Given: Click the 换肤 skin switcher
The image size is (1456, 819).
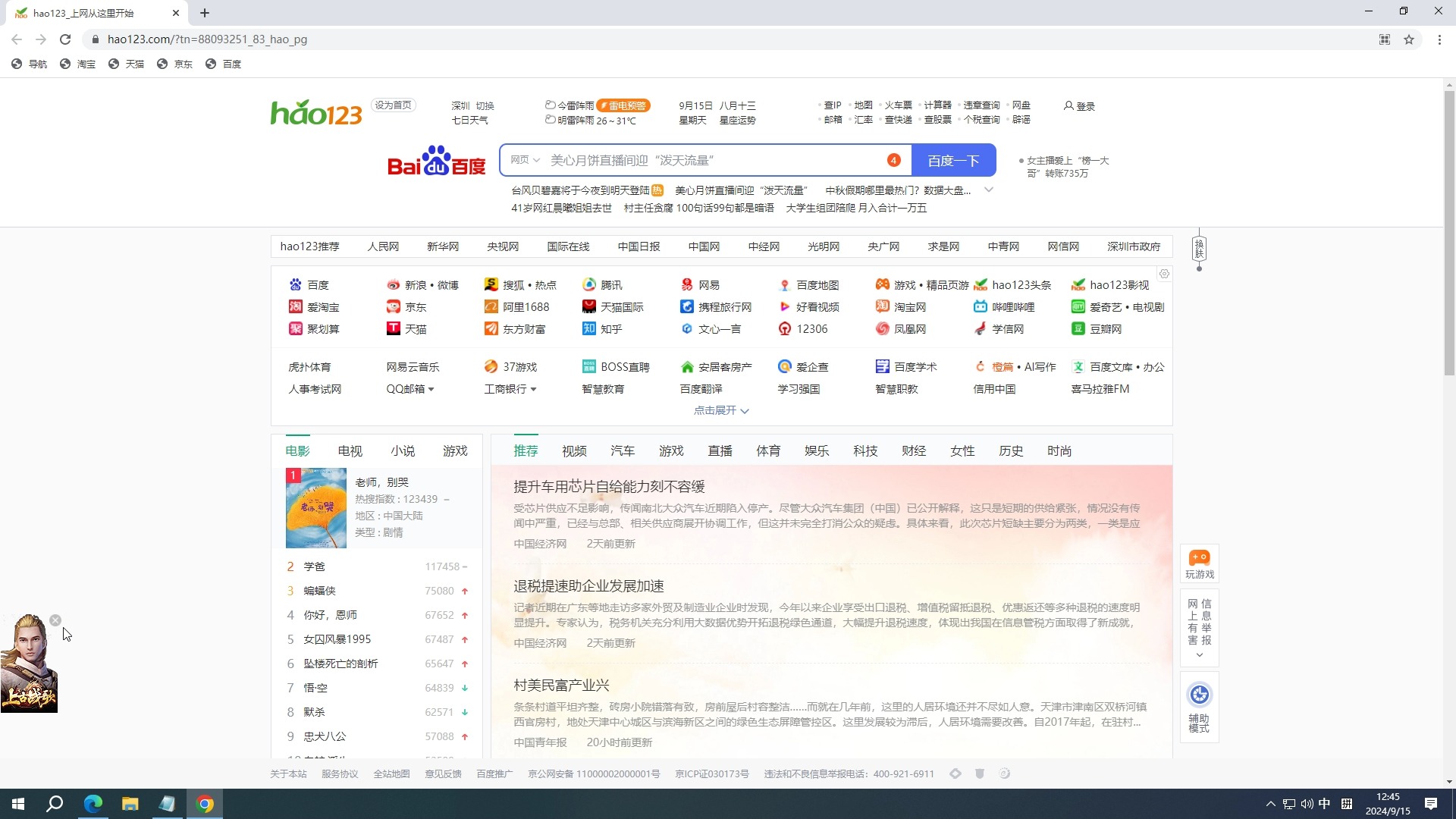Looking at the screenshot, I should point(1199,249).
